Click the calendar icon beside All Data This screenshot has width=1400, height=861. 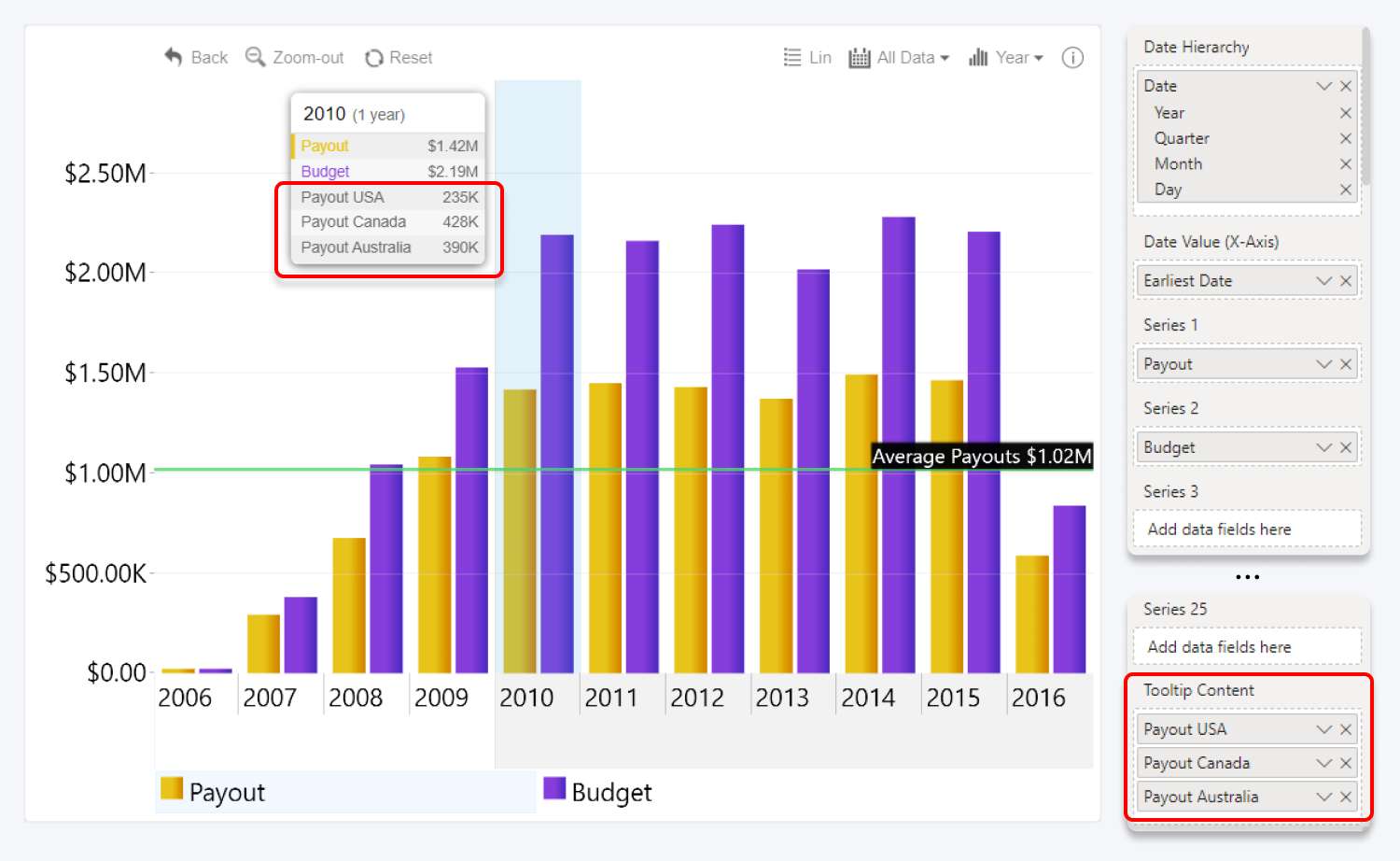pyautogui.click(x=859, y=57)
